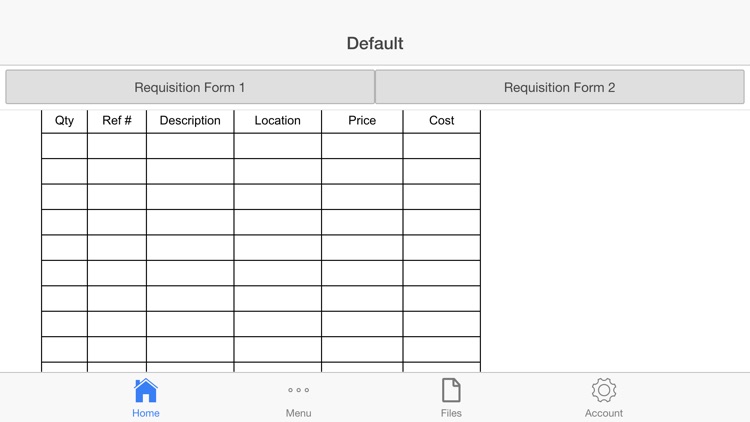Go to the Home tab icon

(x=146, y=391)
